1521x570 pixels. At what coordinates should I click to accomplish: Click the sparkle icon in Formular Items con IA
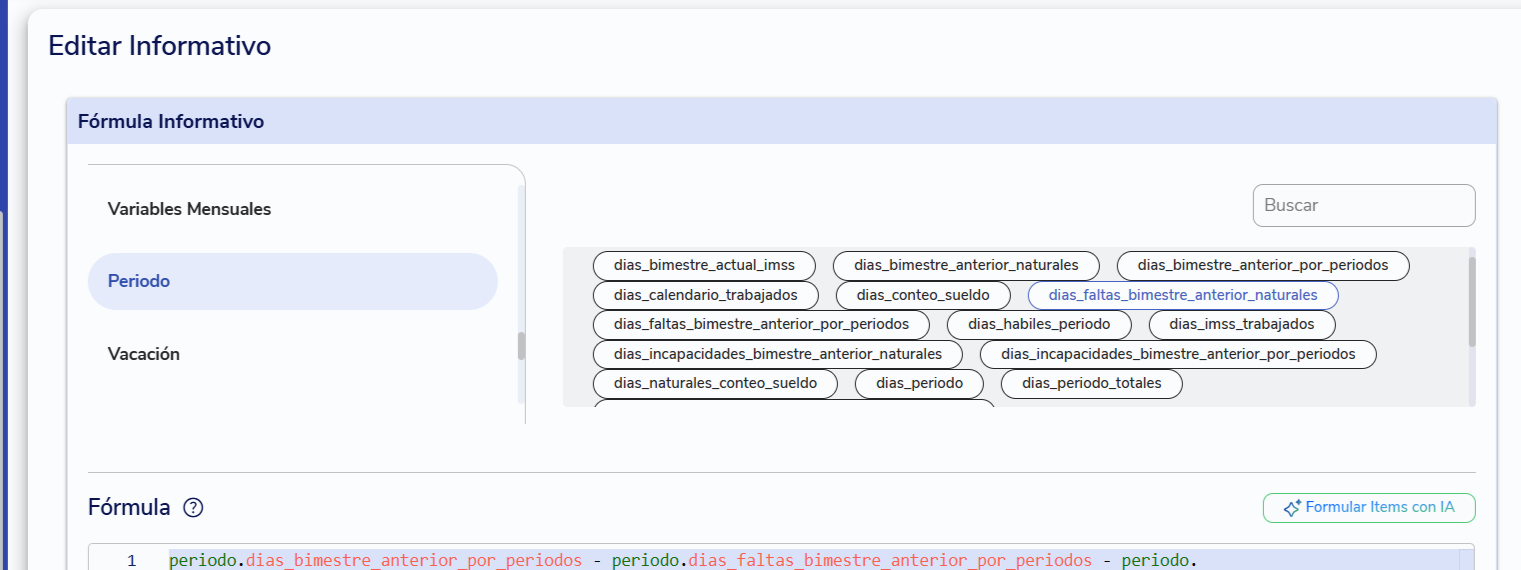[1292, 508]
